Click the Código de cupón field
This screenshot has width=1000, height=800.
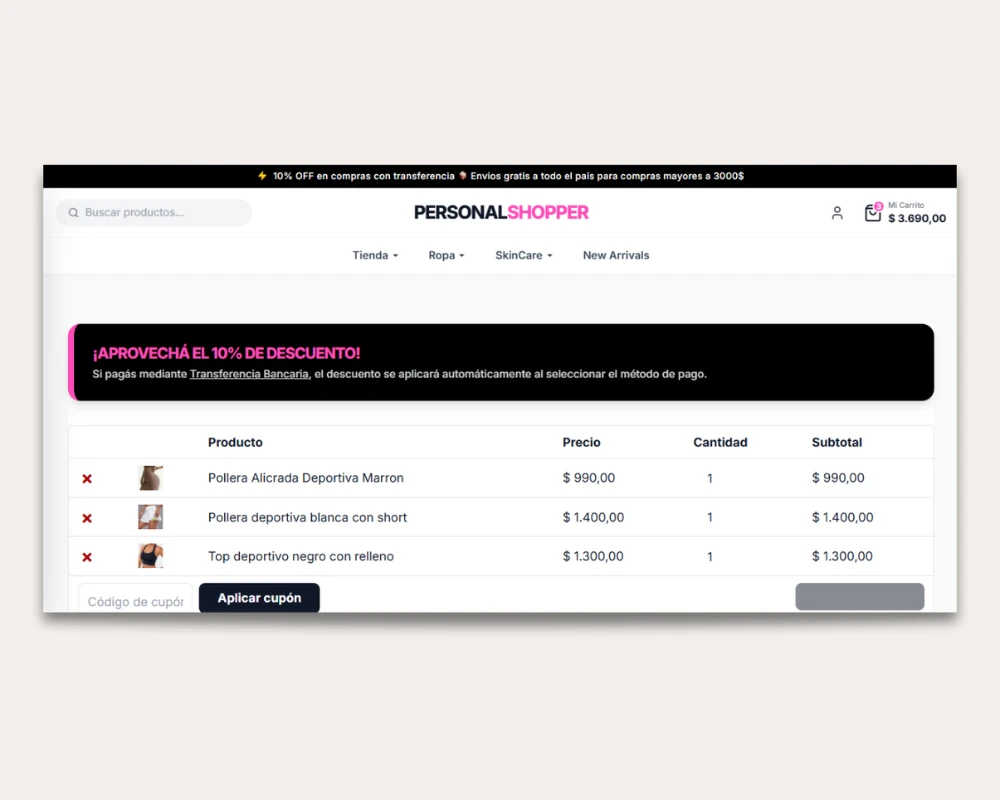(x=135, y=601)
